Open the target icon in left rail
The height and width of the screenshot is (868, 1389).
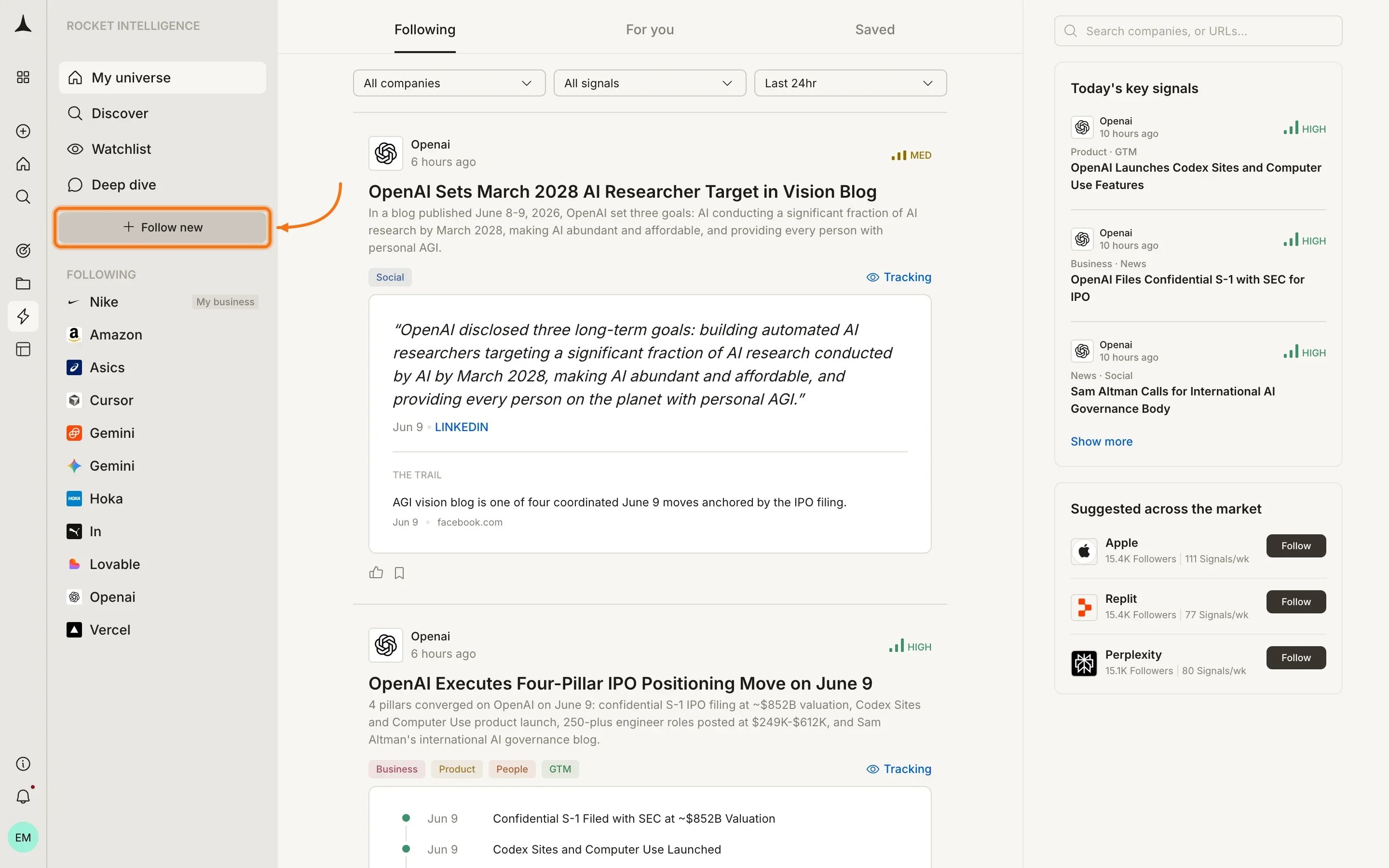23,250
